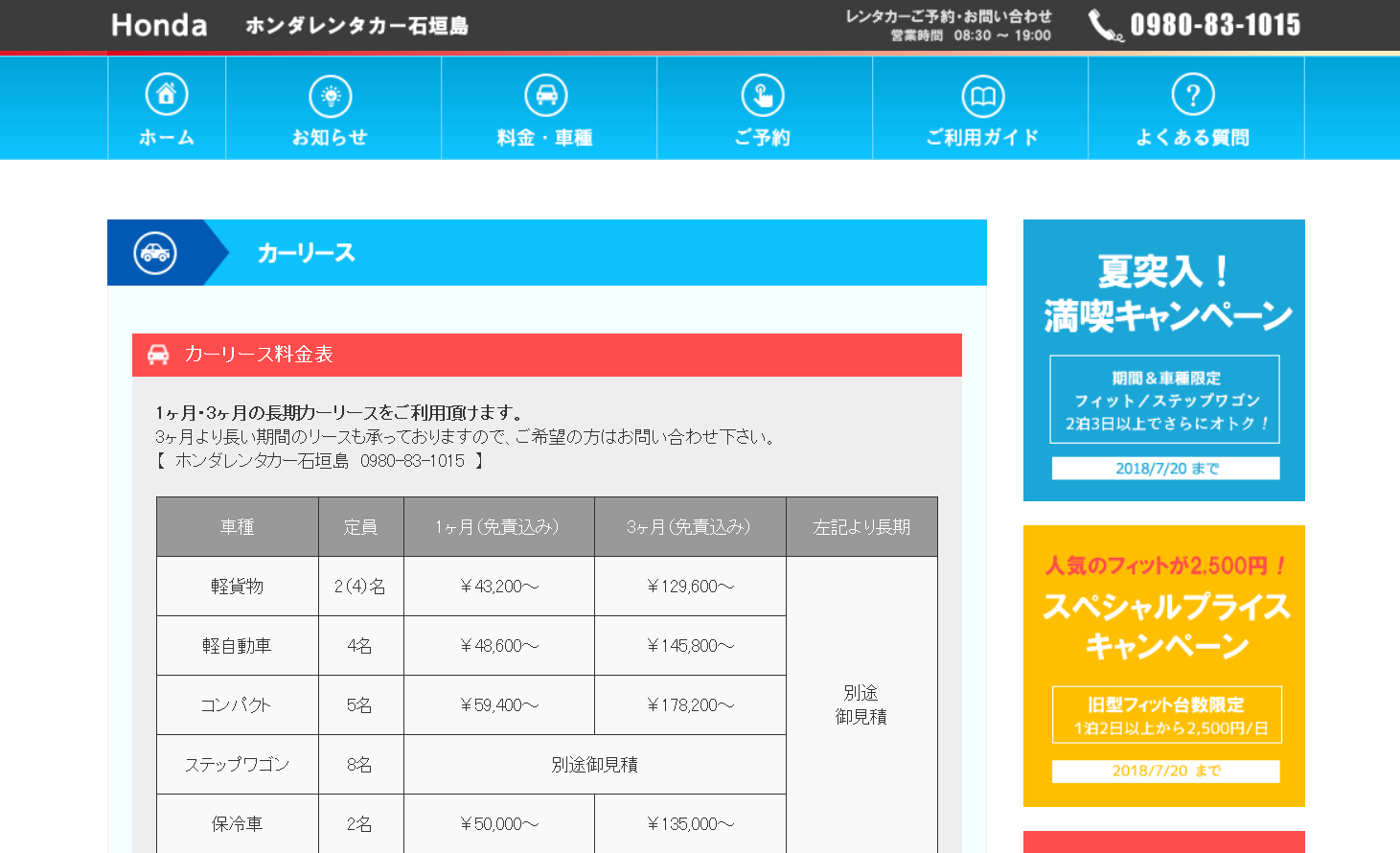This screenshot has height=853, width=1400.
Task: Click the ￥59,400～ price cell
Action: pos(499,705)
